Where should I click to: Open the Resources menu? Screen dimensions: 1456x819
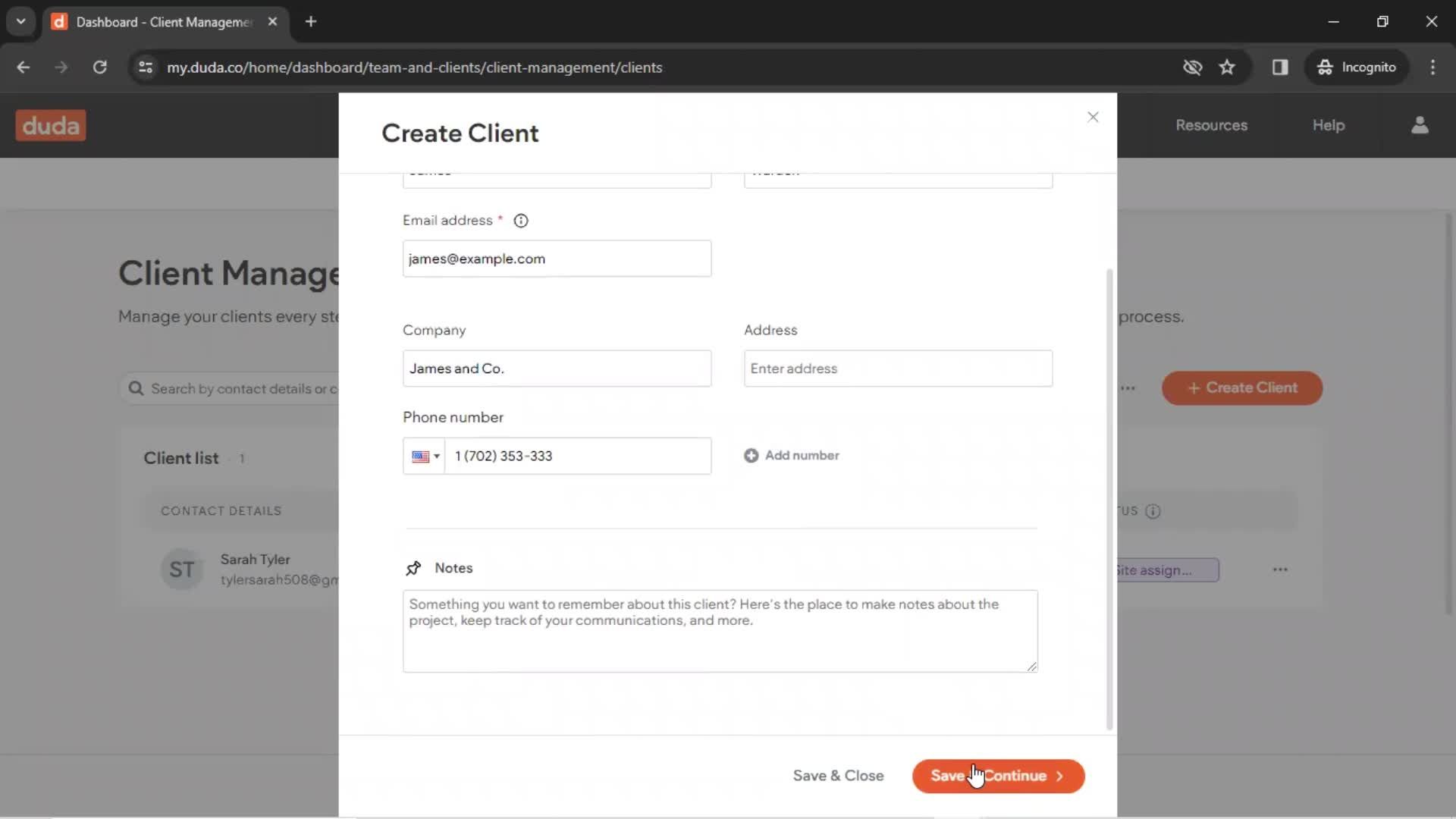point(1211,125)
